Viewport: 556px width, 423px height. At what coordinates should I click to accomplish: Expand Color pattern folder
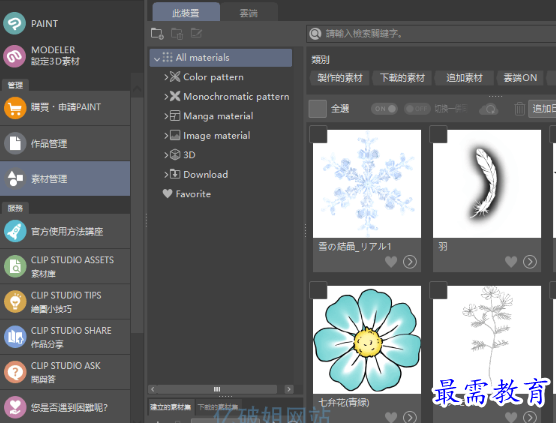tap(166, 77)
